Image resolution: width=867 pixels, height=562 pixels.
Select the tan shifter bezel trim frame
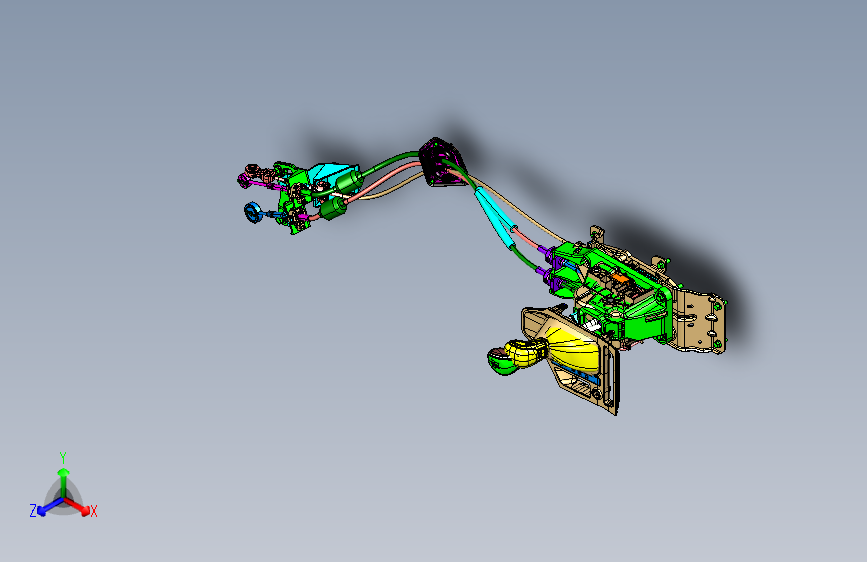[x=572, y=360]
